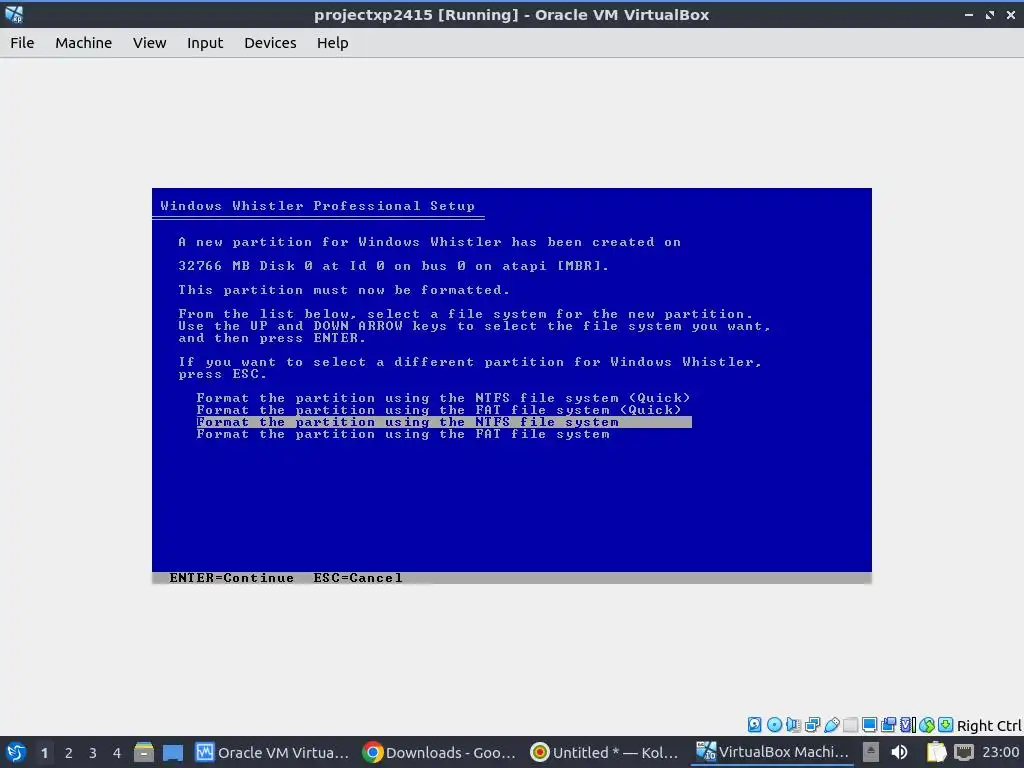The width and height of the screenshot is (1024, 768).
Task: Click the wired network tray icon
Action: pyautogui.click(x=963, y=752)
